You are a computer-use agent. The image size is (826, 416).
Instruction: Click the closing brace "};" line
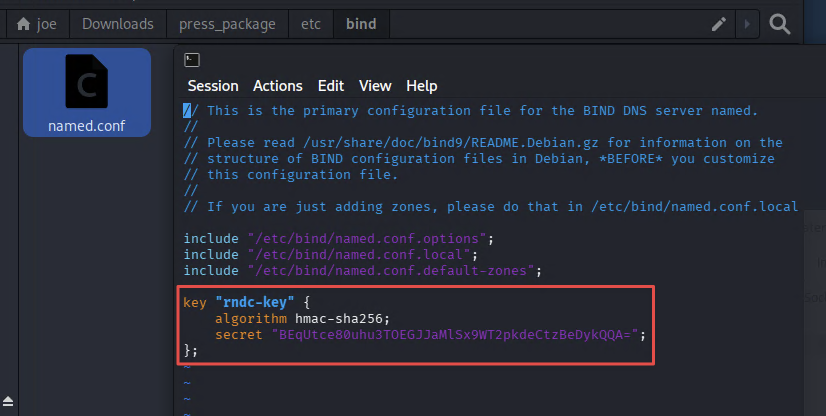pos(191,351)
